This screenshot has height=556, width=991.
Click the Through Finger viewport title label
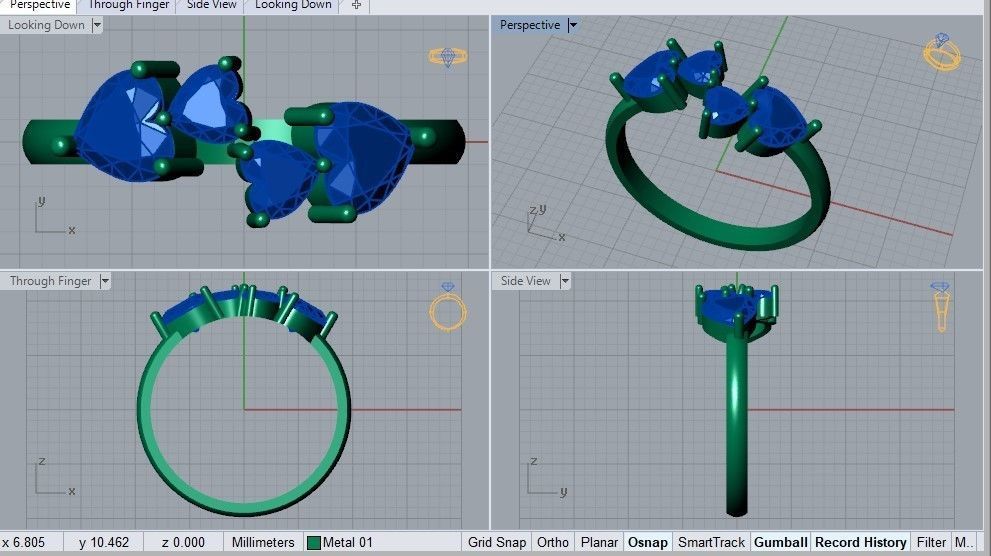[51, 281]
